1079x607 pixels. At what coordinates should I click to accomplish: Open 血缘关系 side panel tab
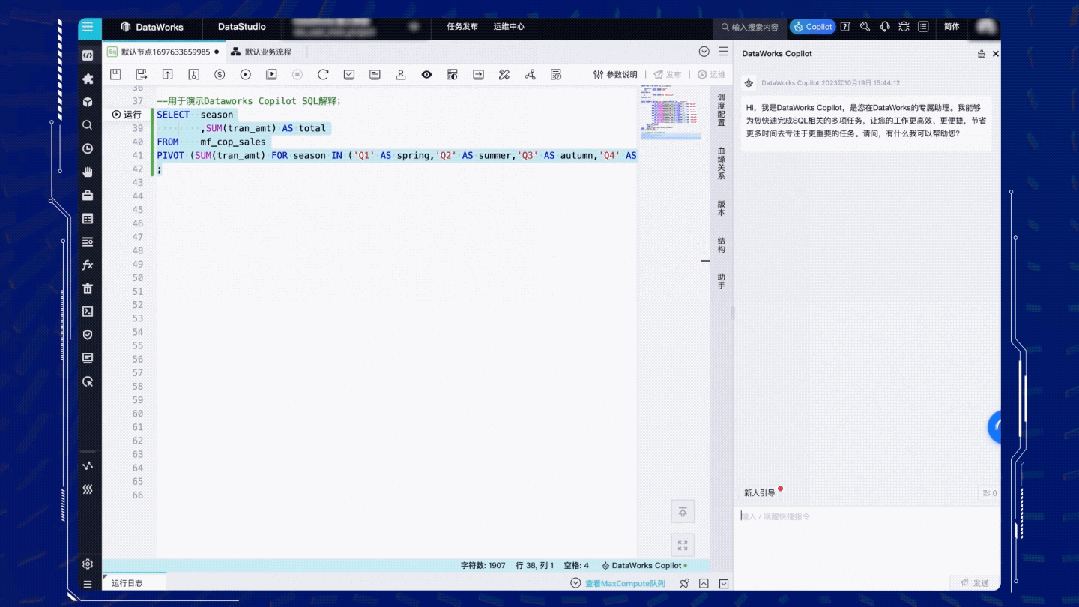pyautogui.click(x=721, y=163)
